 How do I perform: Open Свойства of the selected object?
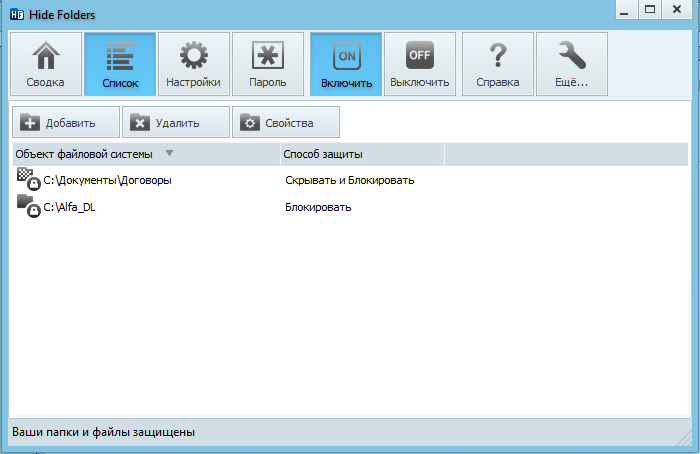pyautogui.click(x=286, y=122)
